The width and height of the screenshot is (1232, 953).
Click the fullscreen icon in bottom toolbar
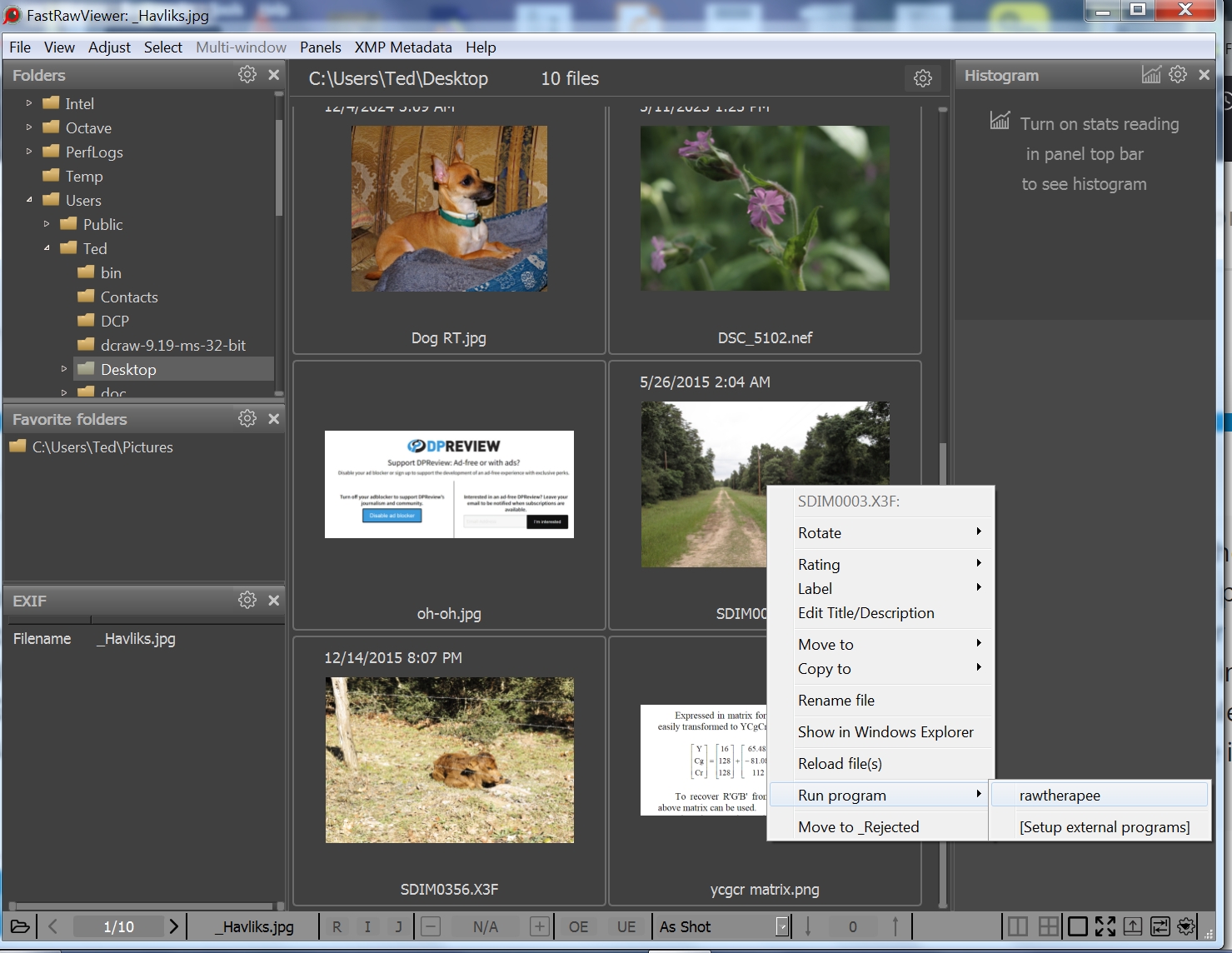1105,926
